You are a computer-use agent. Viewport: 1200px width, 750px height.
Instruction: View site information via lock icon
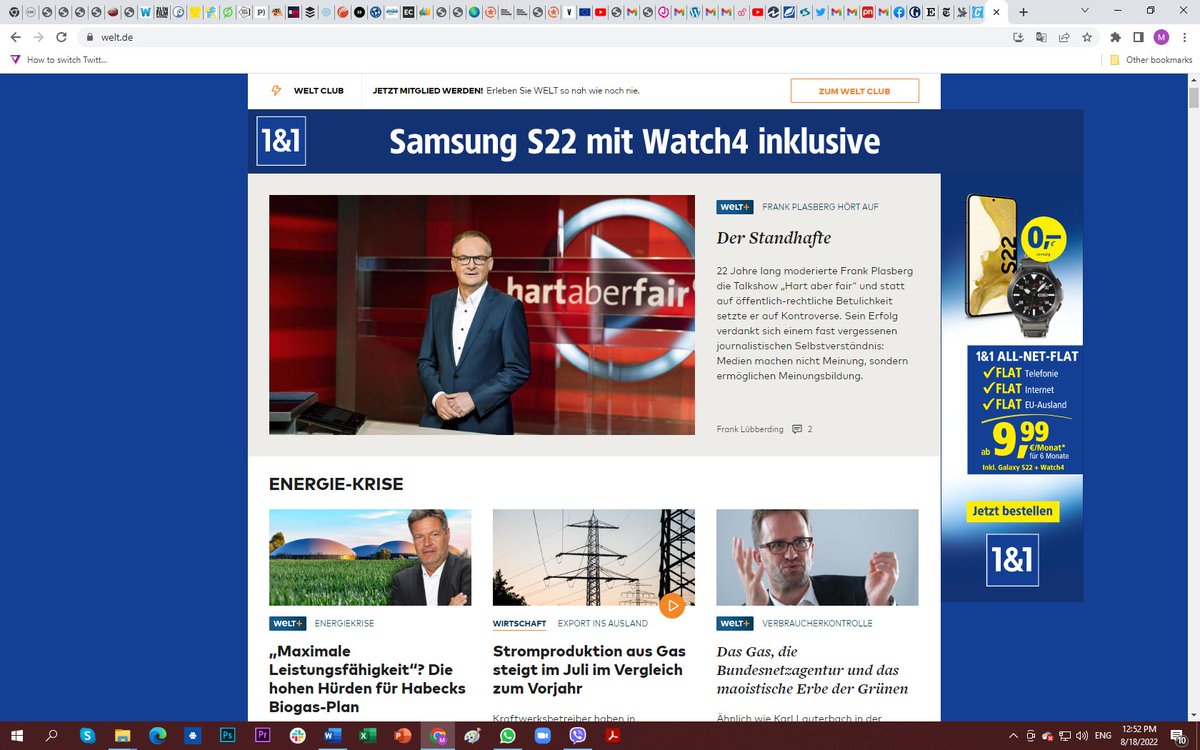pyautogui.click(x=89, y=37)
